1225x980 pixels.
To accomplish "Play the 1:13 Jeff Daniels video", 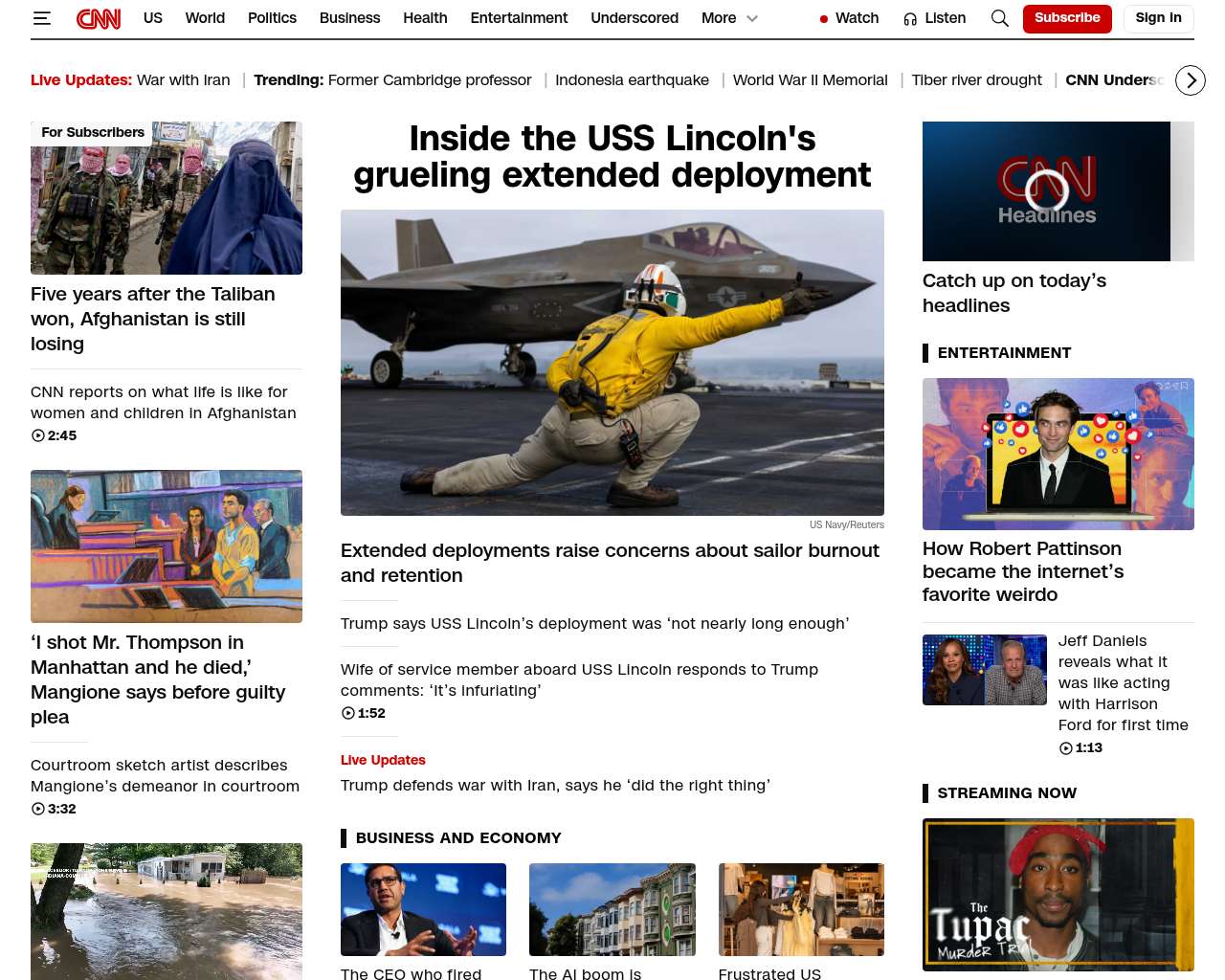I will click(x=1080, y=747).
